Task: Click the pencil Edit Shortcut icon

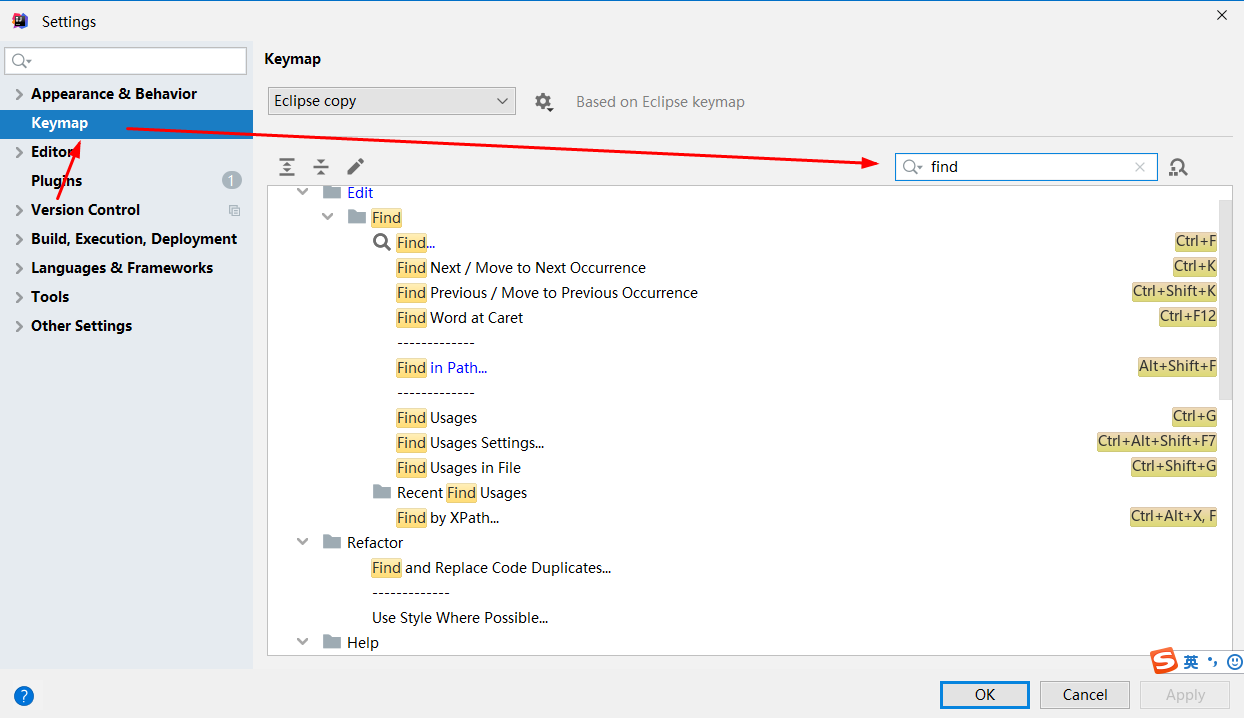Action: click(355, 167)
